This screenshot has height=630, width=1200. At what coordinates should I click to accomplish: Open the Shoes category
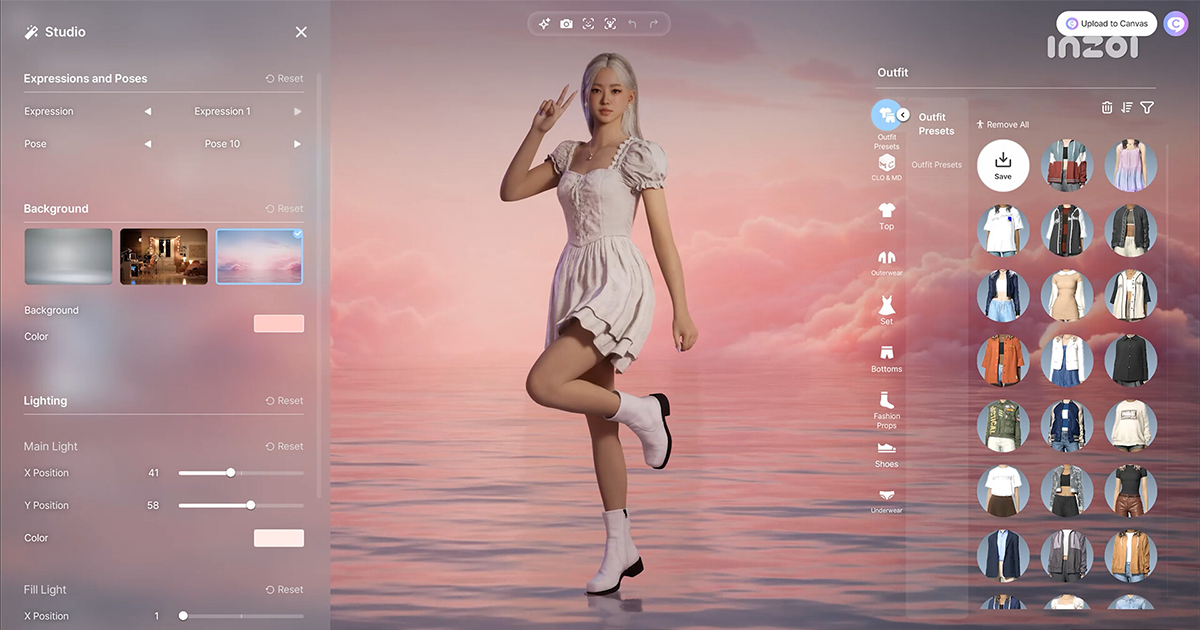click(x=886, y=454)
